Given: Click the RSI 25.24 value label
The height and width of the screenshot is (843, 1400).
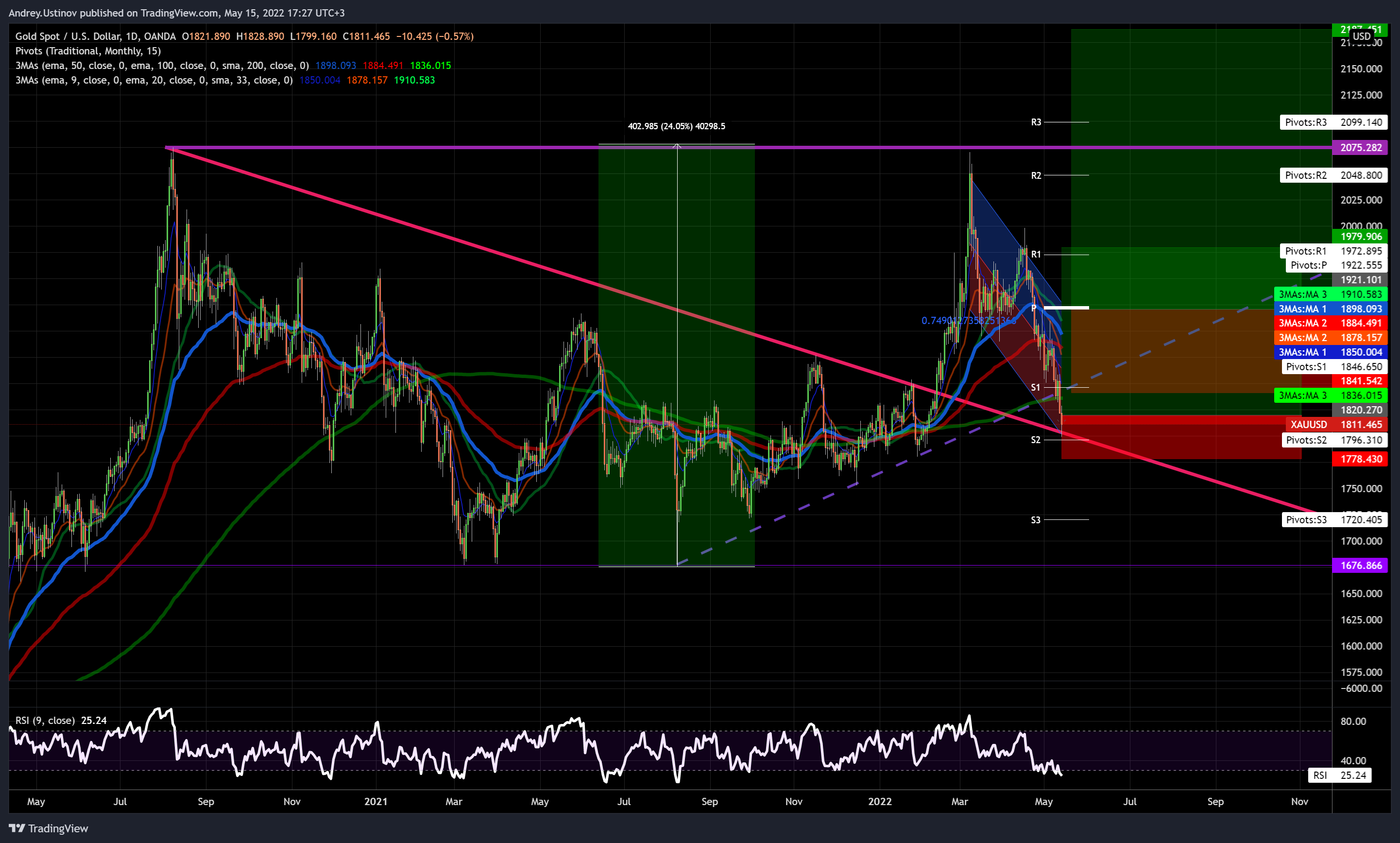Looking at the screenshot, I should pyautogui.click(x=1339, y=775).
